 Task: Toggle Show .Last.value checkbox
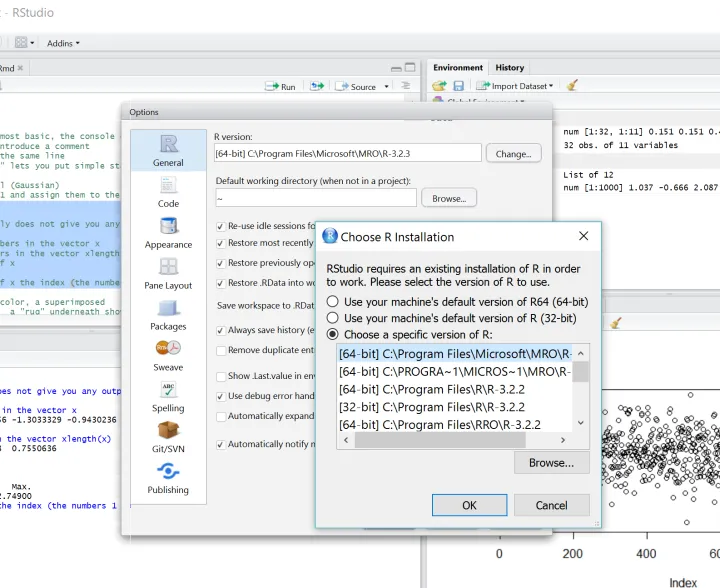221,376
